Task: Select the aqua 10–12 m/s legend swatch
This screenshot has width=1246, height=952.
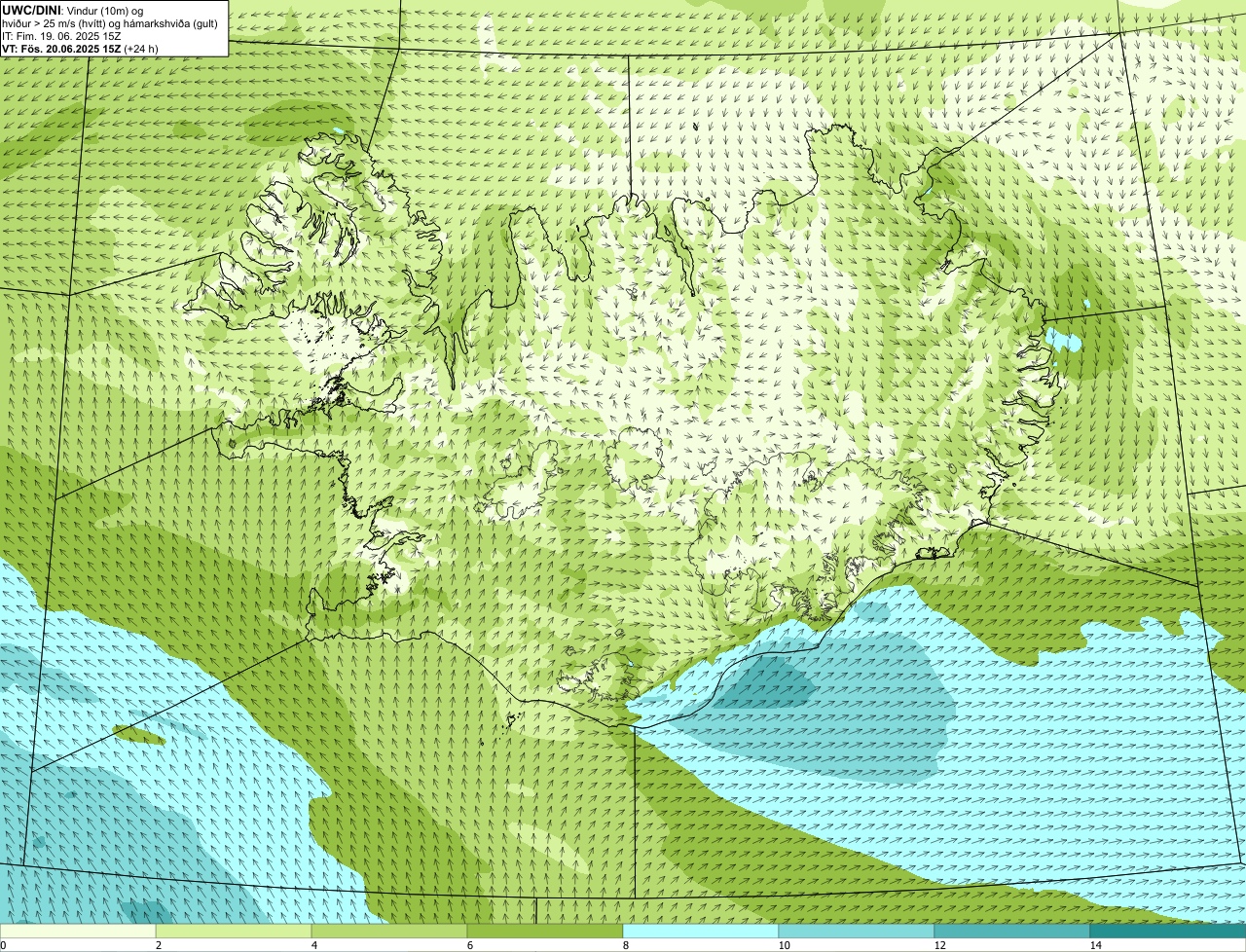Action: pos(857,932)
